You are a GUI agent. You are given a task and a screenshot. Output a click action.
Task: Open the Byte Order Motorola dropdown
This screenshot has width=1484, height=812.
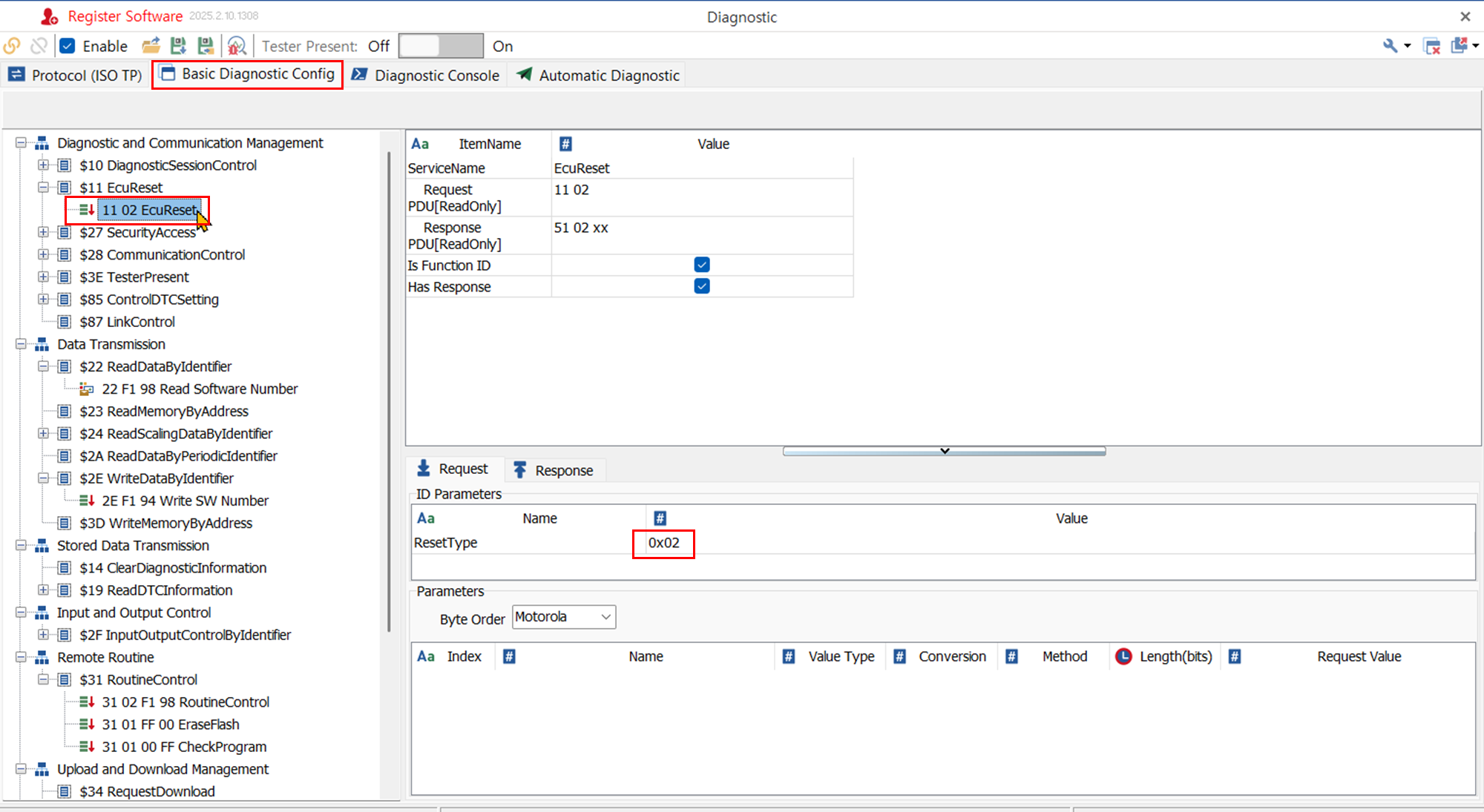pos(564,617)
